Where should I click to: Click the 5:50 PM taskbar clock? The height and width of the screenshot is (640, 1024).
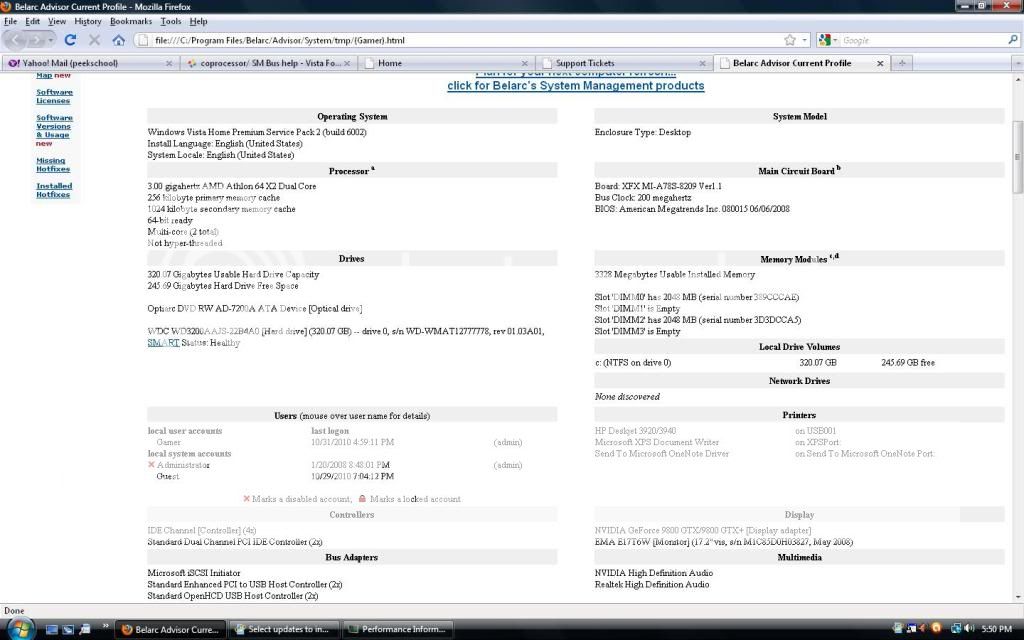(x=997, y=629)
